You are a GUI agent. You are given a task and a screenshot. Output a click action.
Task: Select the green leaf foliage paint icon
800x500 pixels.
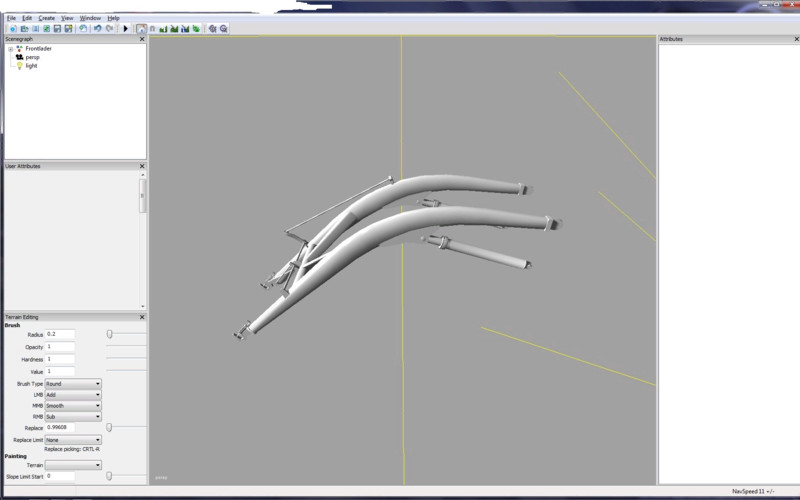coord(196,29)
